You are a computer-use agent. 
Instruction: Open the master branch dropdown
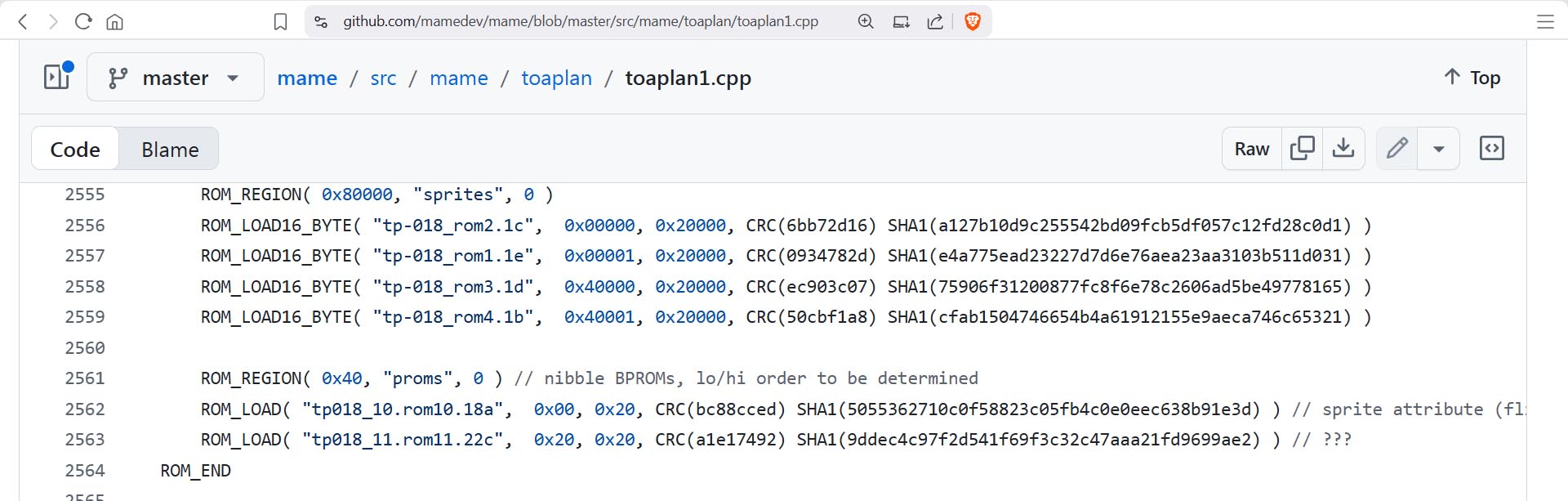(x=175, y=78)
